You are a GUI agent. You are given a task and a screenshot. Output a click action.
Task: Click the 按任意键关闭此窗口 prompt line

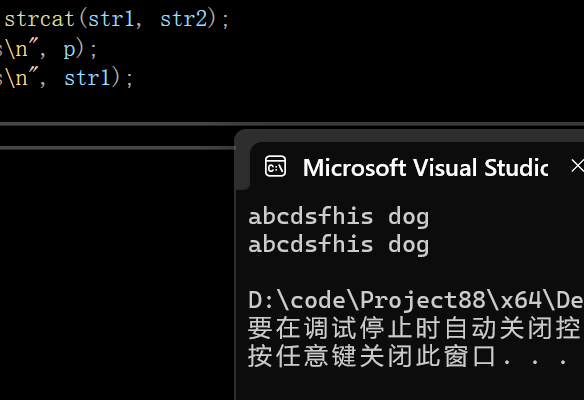coord(408,356)
